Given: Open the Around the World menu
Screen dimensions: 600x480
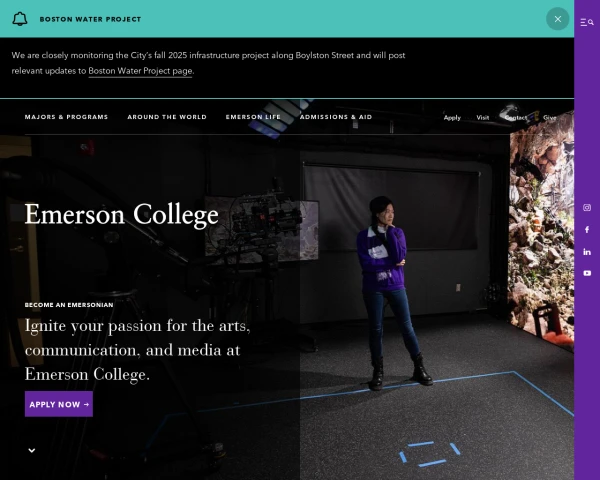Looking at the screenshot, I should tap(167, 117).
